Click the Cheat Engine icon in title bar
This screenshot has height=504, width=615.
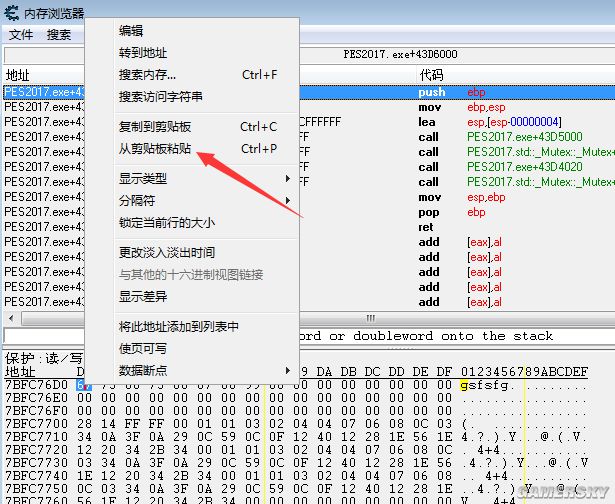click(x=11, y=11)
